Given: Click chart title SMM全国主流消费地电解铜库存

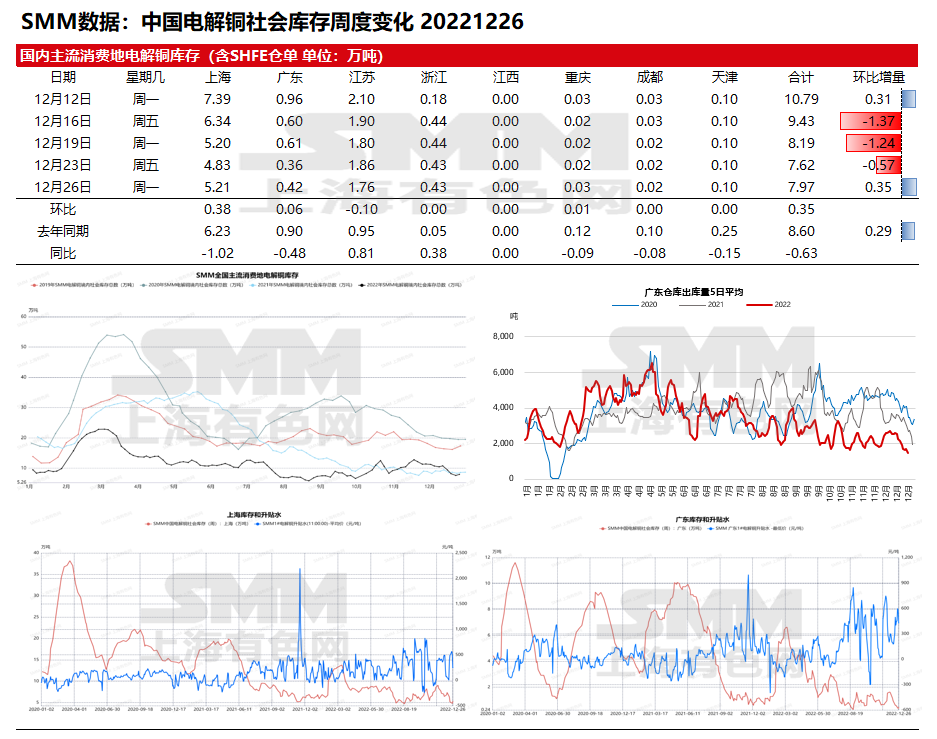Looking at the screenshot, I should [247, 275].
